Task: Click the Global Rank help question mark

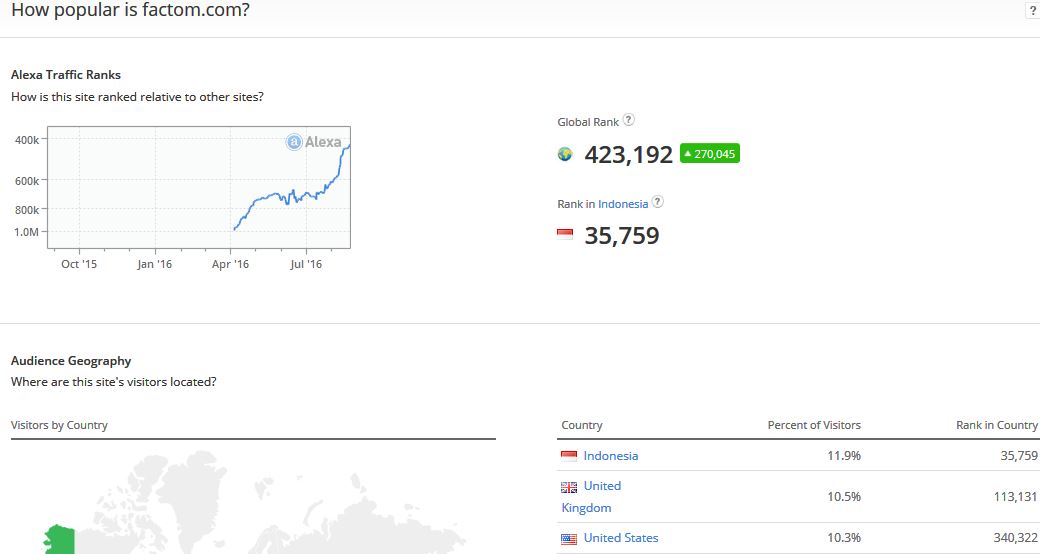Action: [628, 120]
